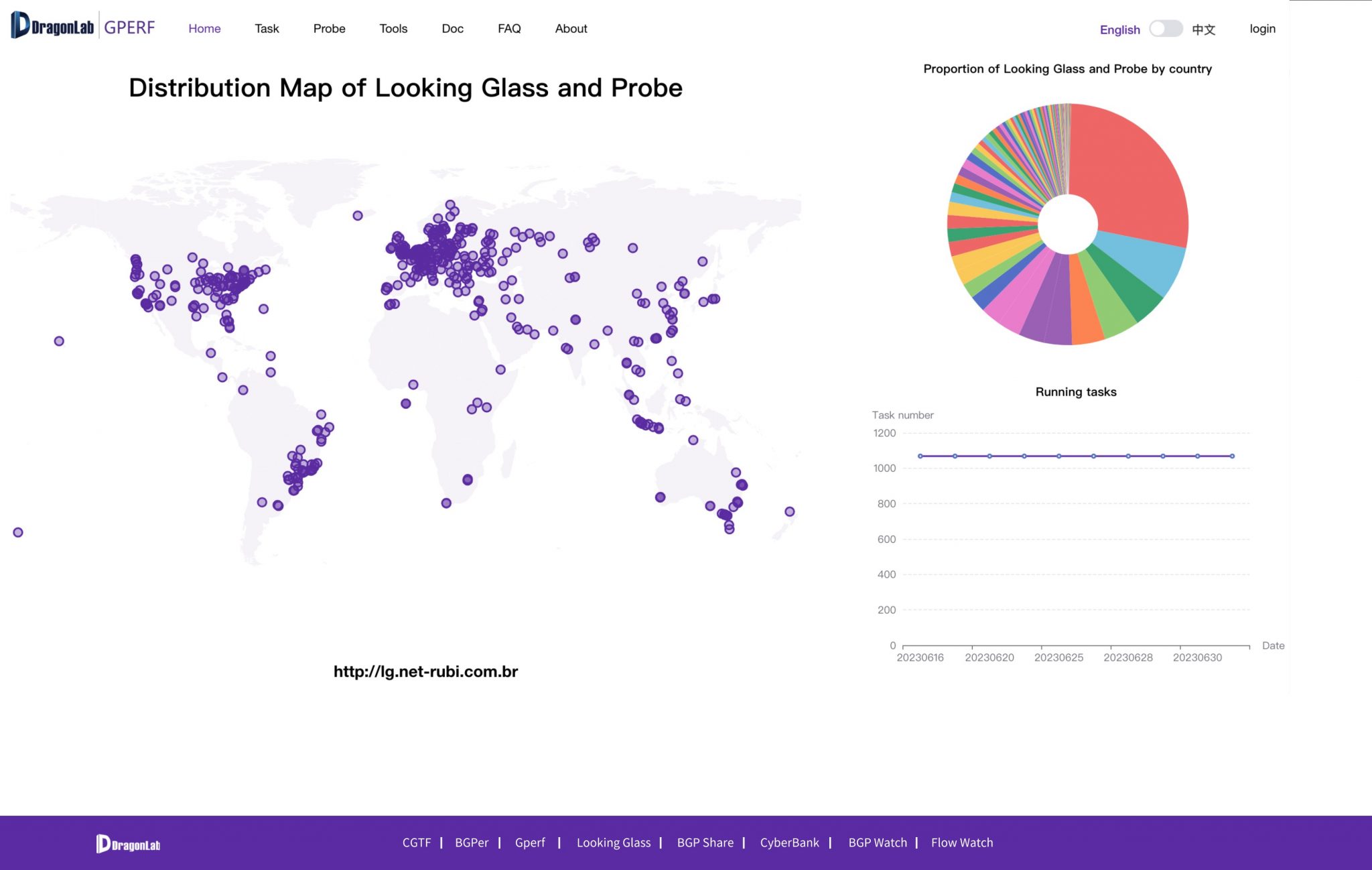The image size is (1372, 870).
Task: Open the BGP Watch footer link
Action: 877,843
